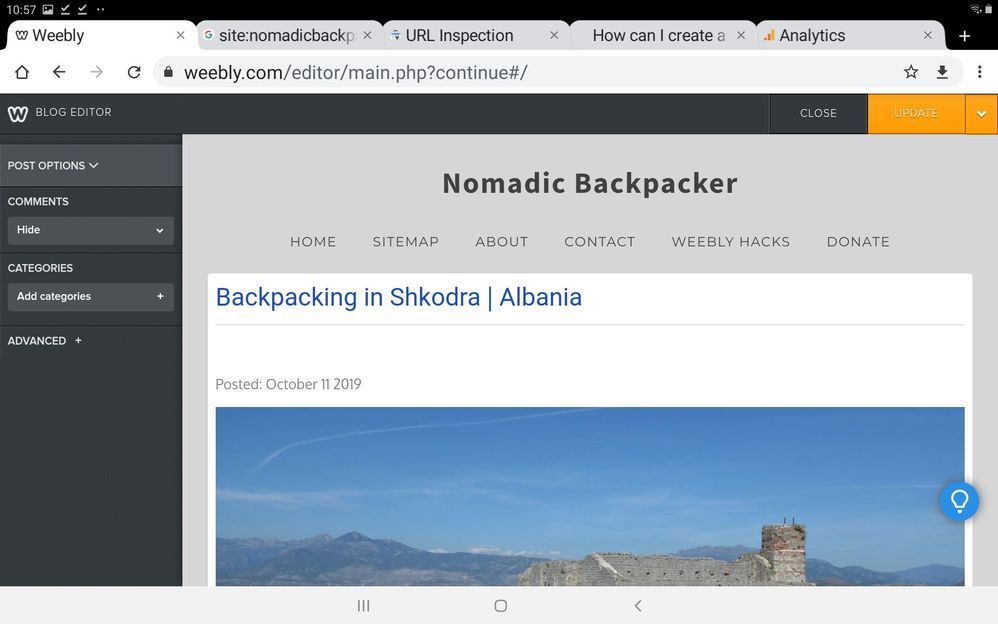Click the blog post title text
Screen dimensions: 998x624
[398, 297]
